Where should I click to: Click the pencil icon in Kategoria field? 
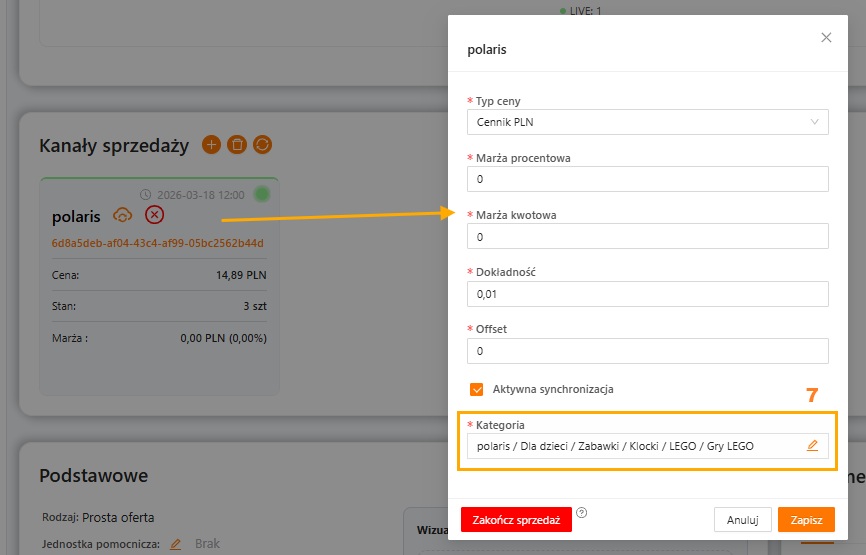click(x=812, y=446)
